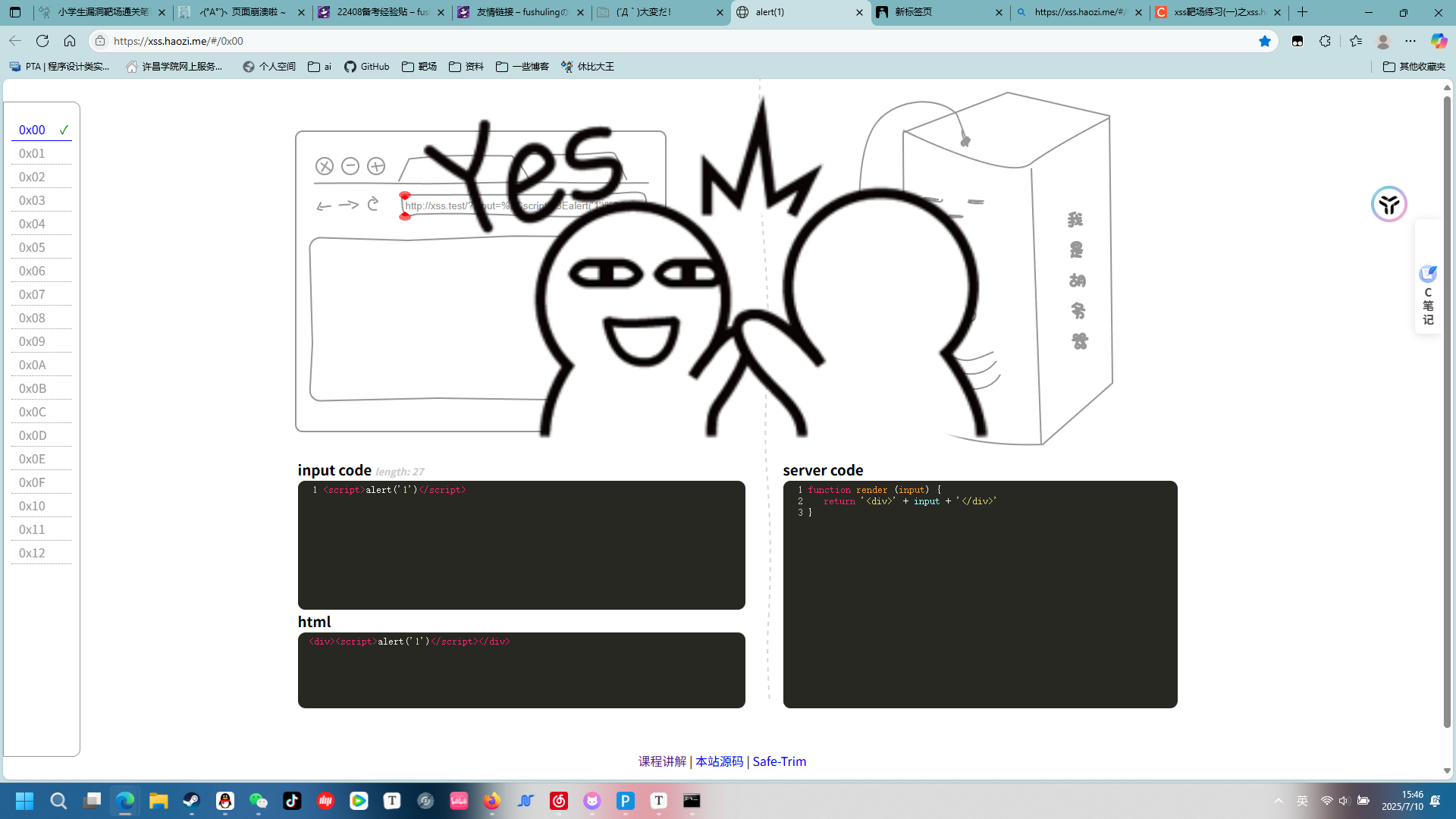Select level 0x05 in the sidebar
The height and width of the screenshot is (819, 1456).
pyautogui.click(x=42, y=247)
